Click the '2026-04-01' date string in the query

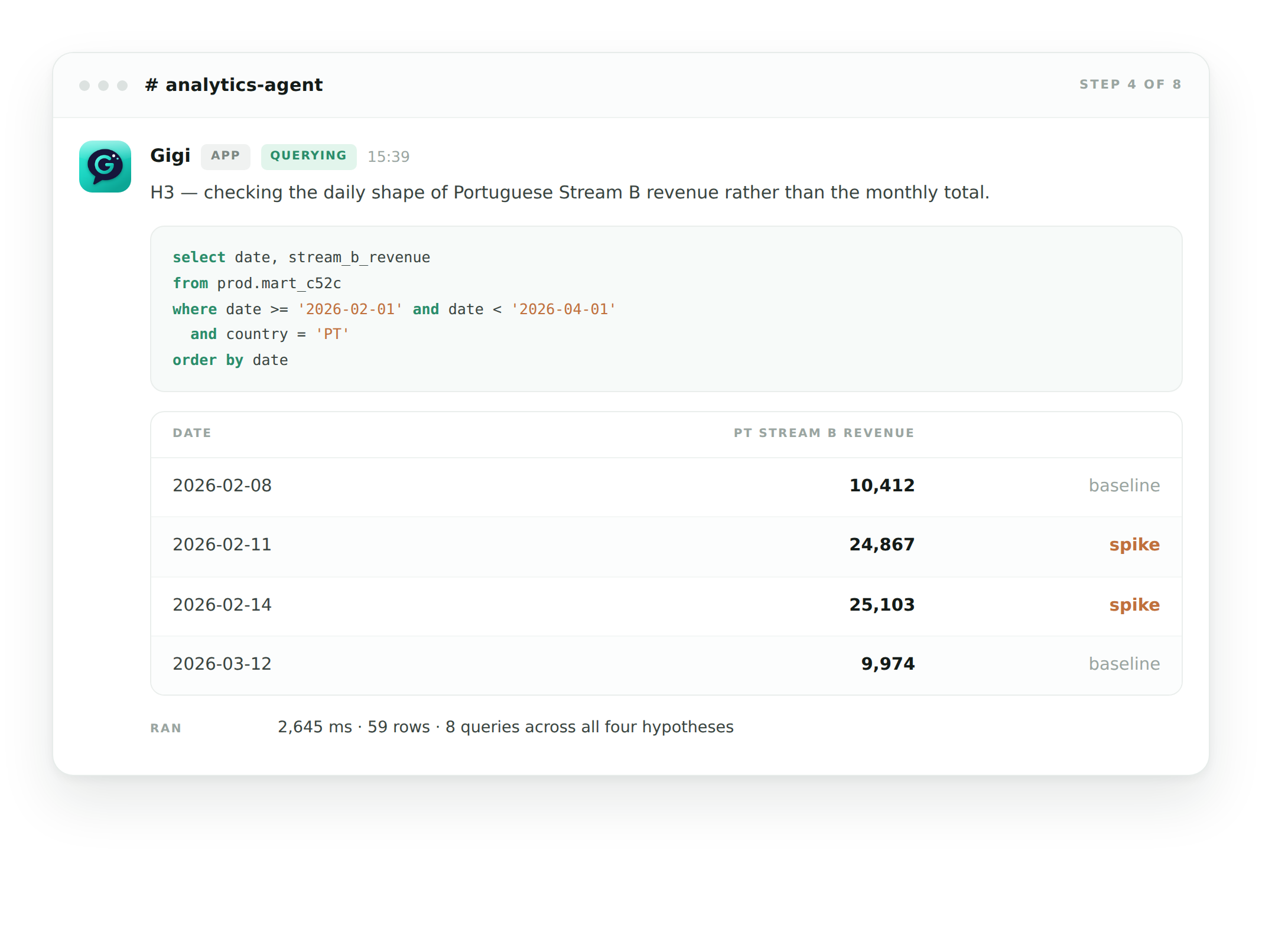(x=564, y=309)
